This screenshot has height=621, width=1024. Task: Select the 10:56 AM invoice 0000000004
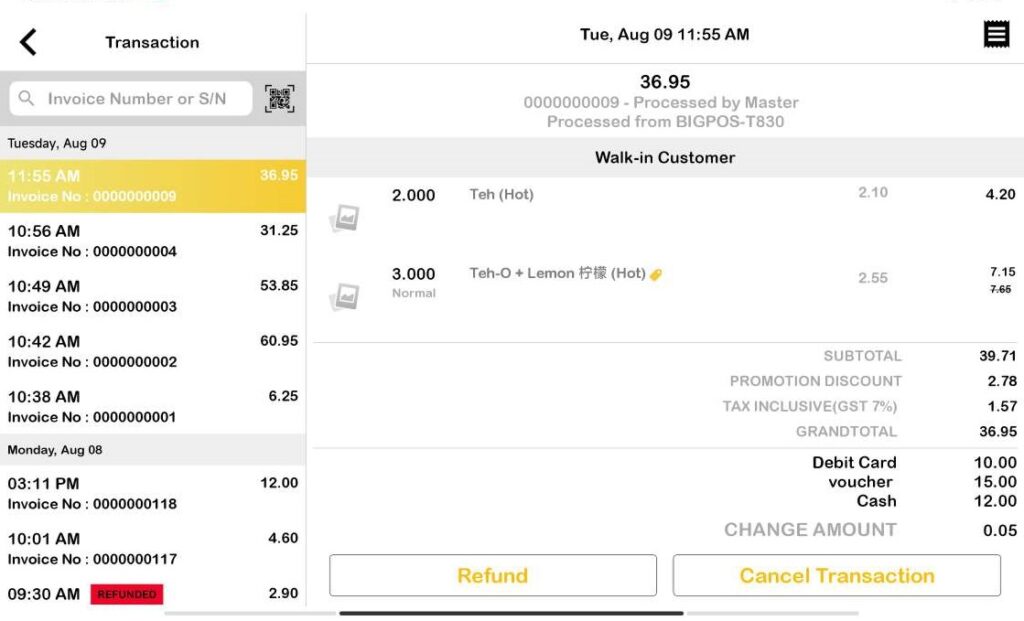click(x=152, y=241)
